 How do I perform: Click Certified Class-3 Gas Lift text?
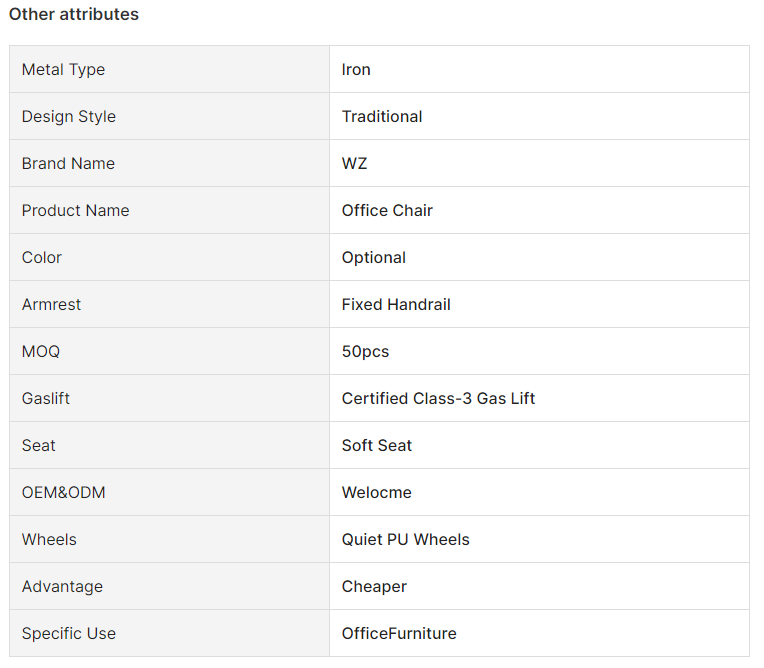coord(438,399)
